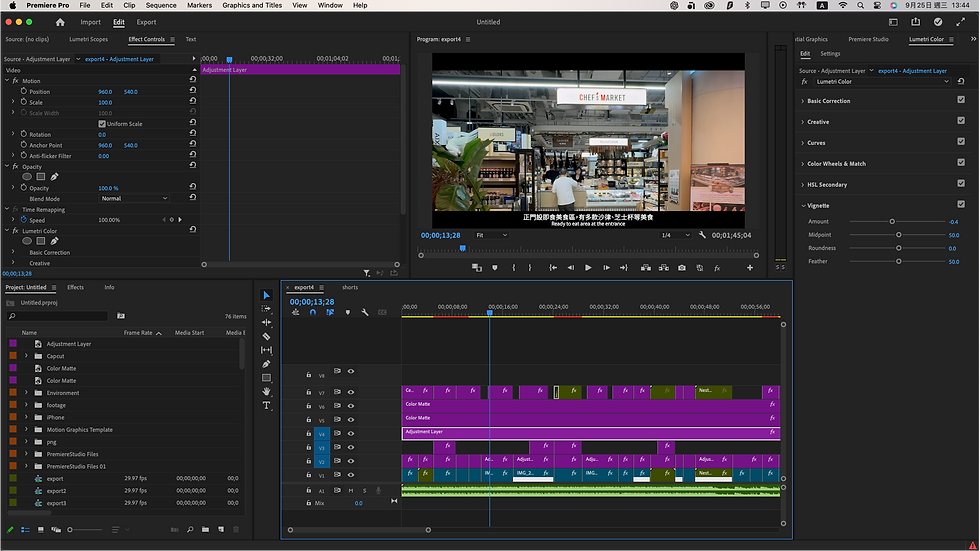The height and width of the screenshot is (551, 980).
Task: Open Settings tab in Lumetri Color
Action: pyautogui.click(x=830, y=54)
